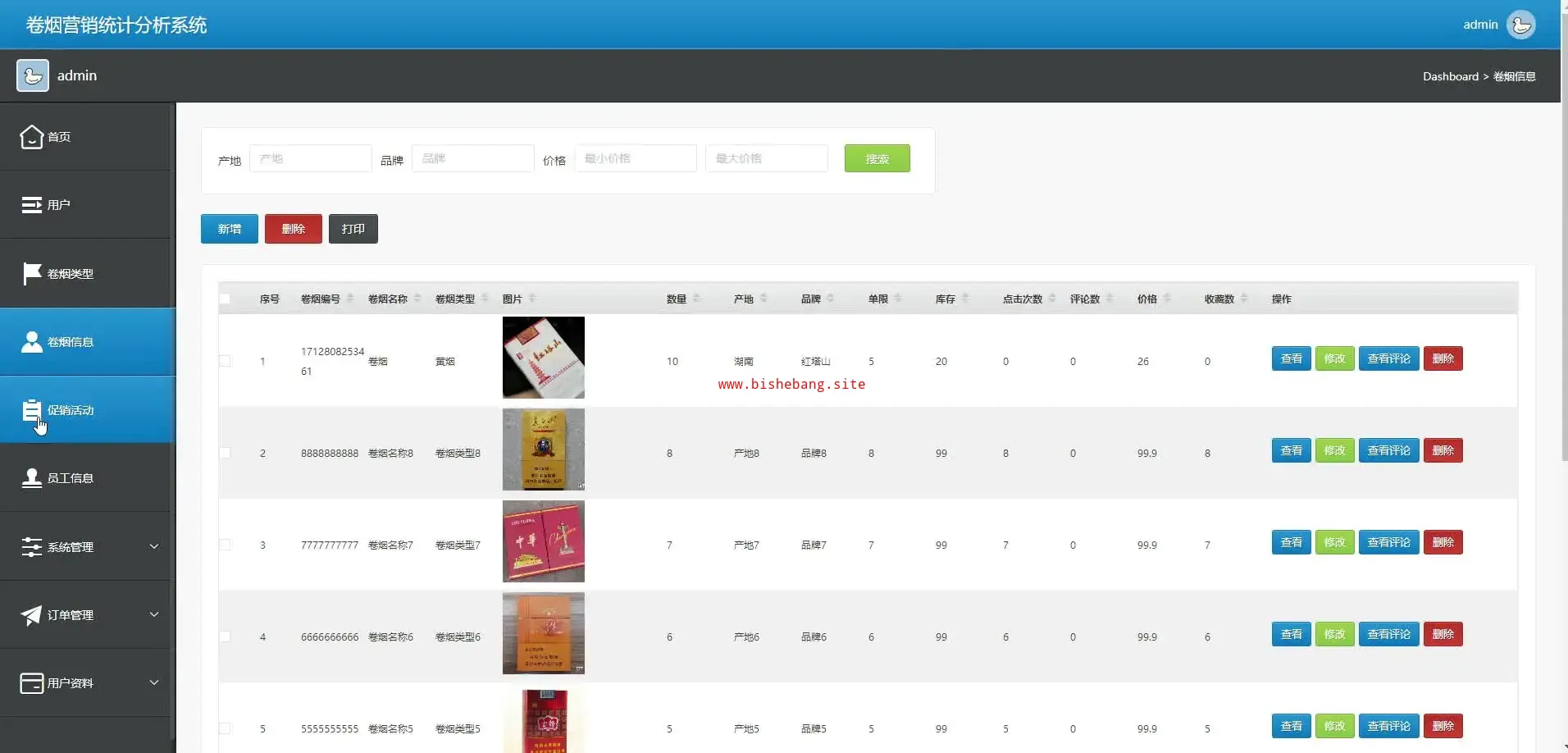The height and width of the screenshot is (753, 1568).
Task: Focus the 最大价格 input field
Action: tap(767, 158)
